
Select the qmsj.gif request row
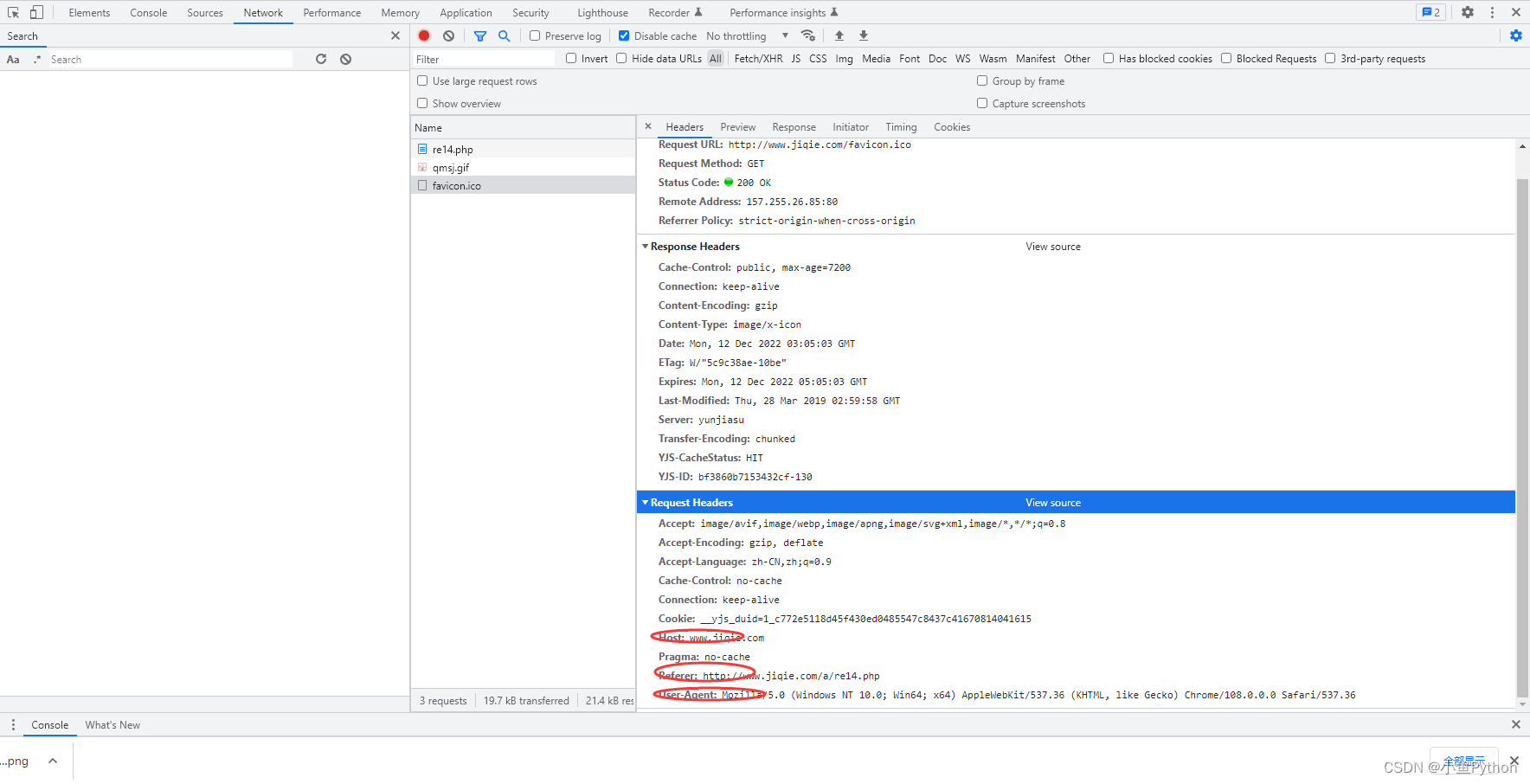(524, 167)
